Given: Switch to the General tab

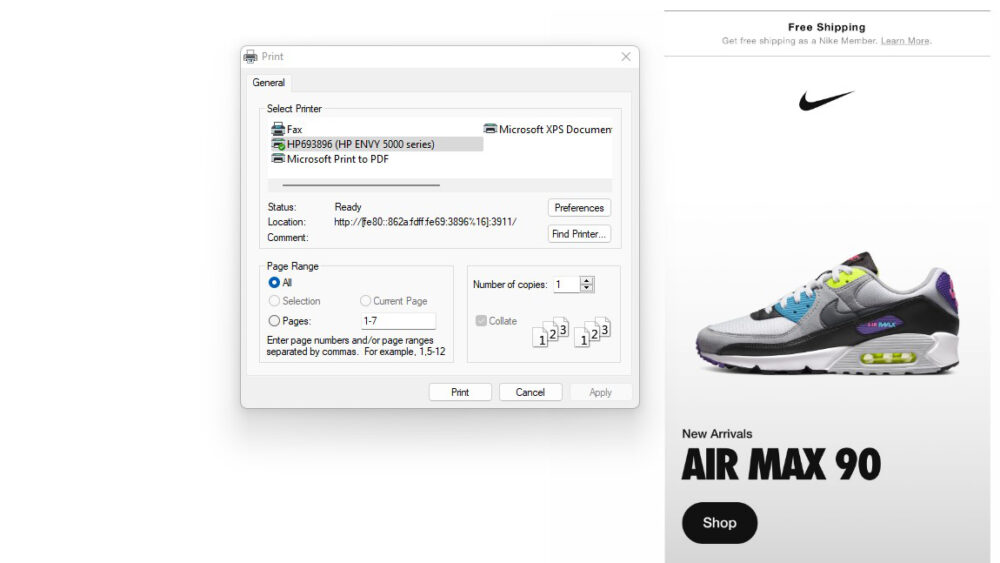Looking at the screenshot, I should click(268, 83).
